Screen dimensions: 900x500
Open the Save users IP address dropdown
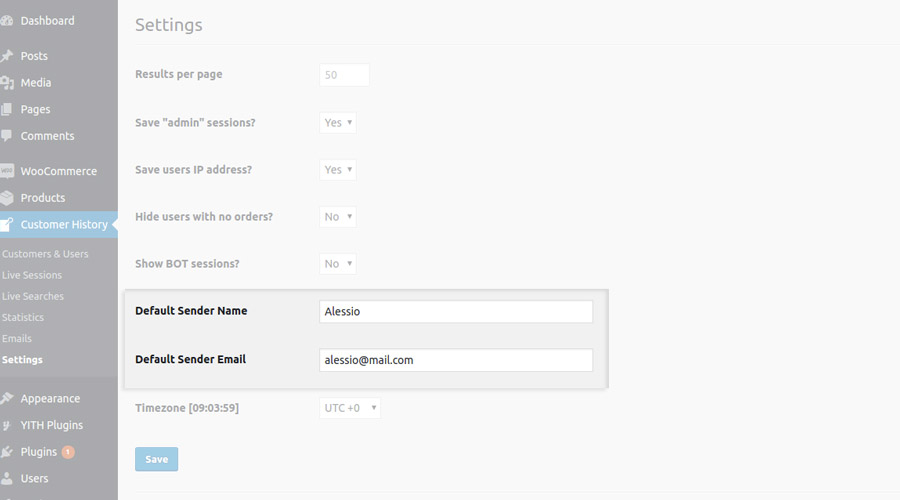(x=338, y=169)
